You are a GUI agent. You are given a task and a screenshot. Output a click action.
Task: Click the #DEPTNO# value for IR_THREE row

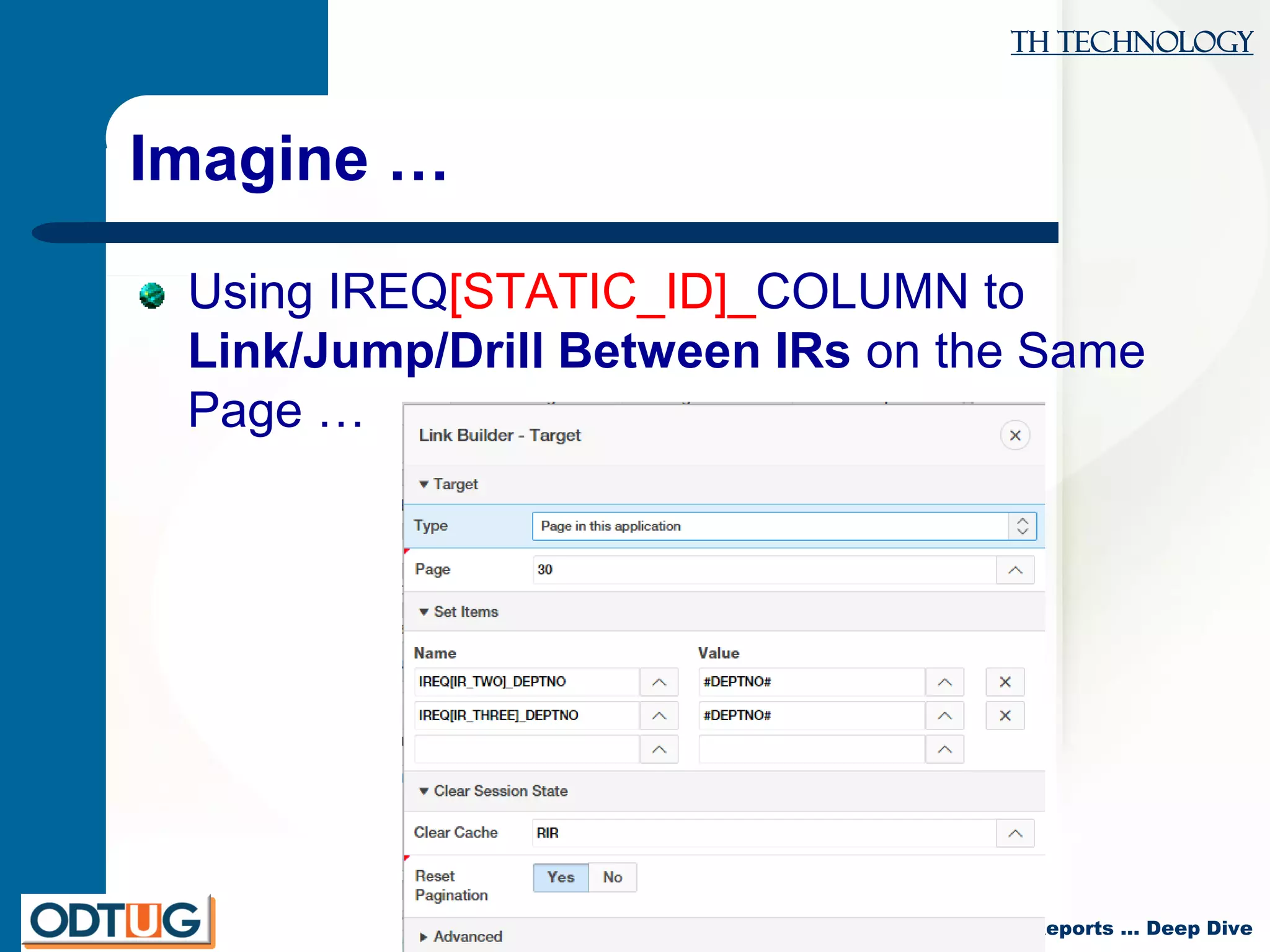click(x=812, y=715)
